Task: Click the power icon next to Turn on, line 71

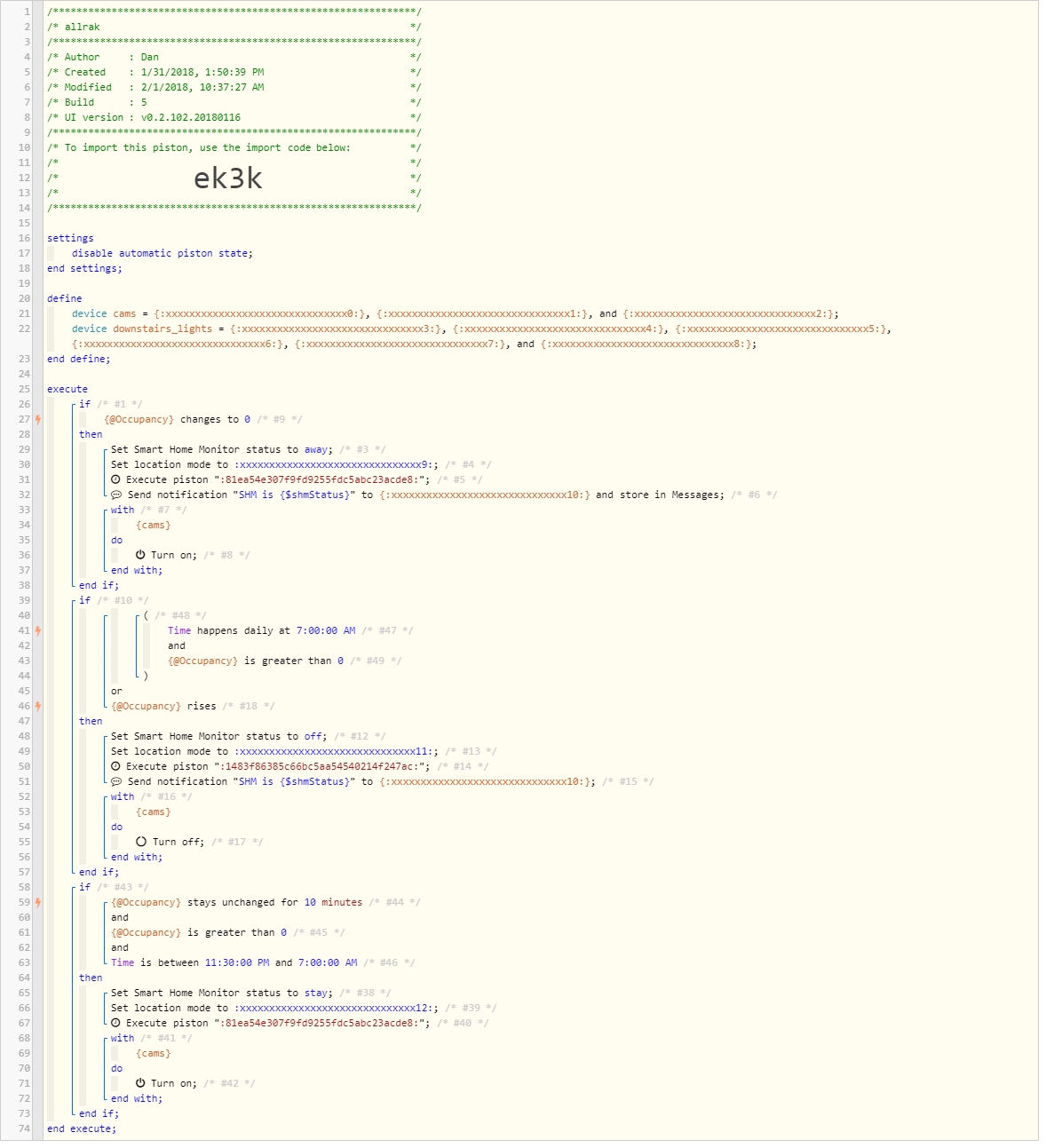Action: [x=140, y=1083]
